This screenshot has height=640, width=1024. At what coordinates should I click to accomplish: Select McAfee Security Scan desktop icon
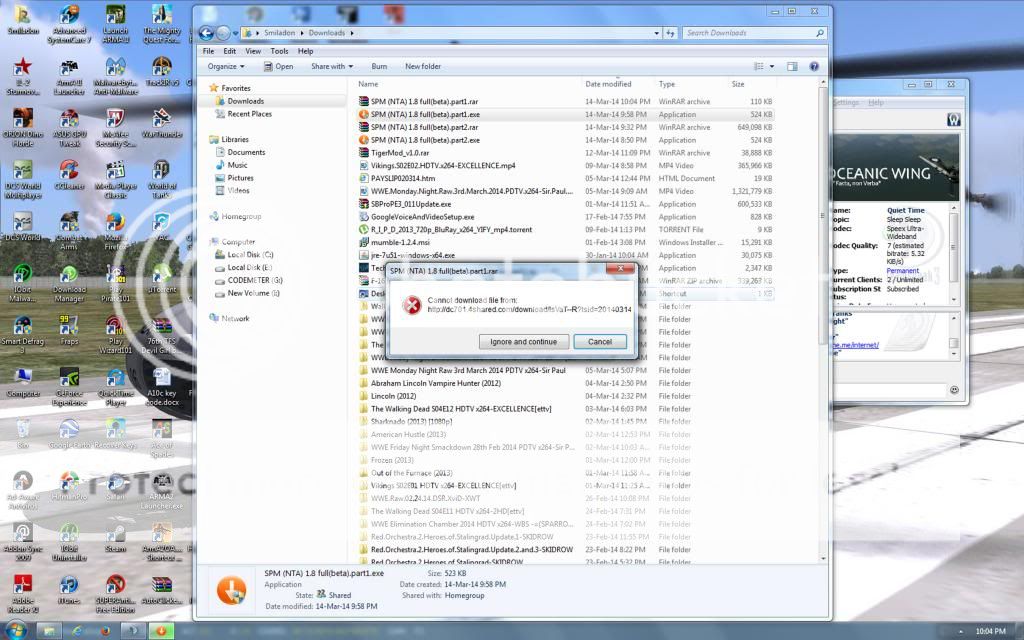point(116,127)
